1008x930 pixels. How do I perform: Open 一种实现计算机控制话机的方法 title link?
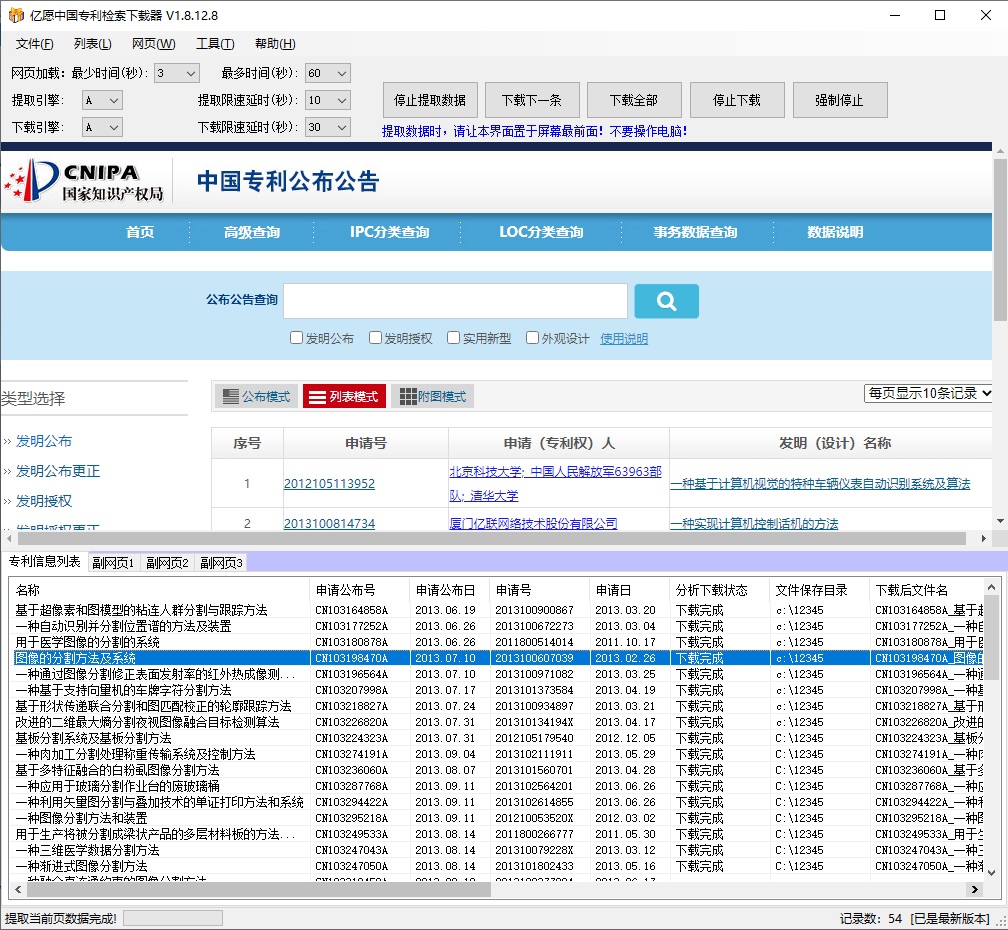pos(754,523)
